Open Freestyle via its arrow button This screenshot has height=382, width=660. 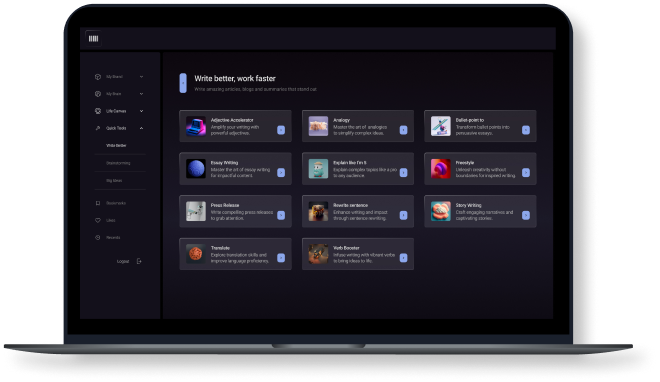pyautogui.click(x=526, y=172)
